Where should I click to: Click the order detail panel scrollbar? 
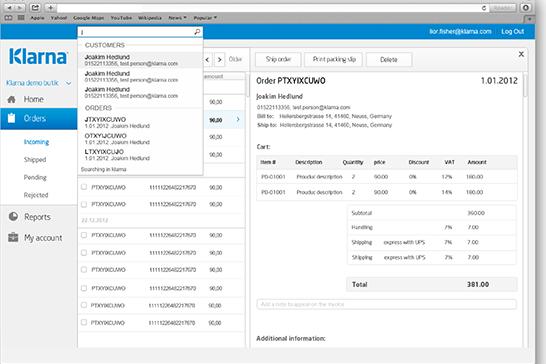pyautogui.click(x=525, y=85)
